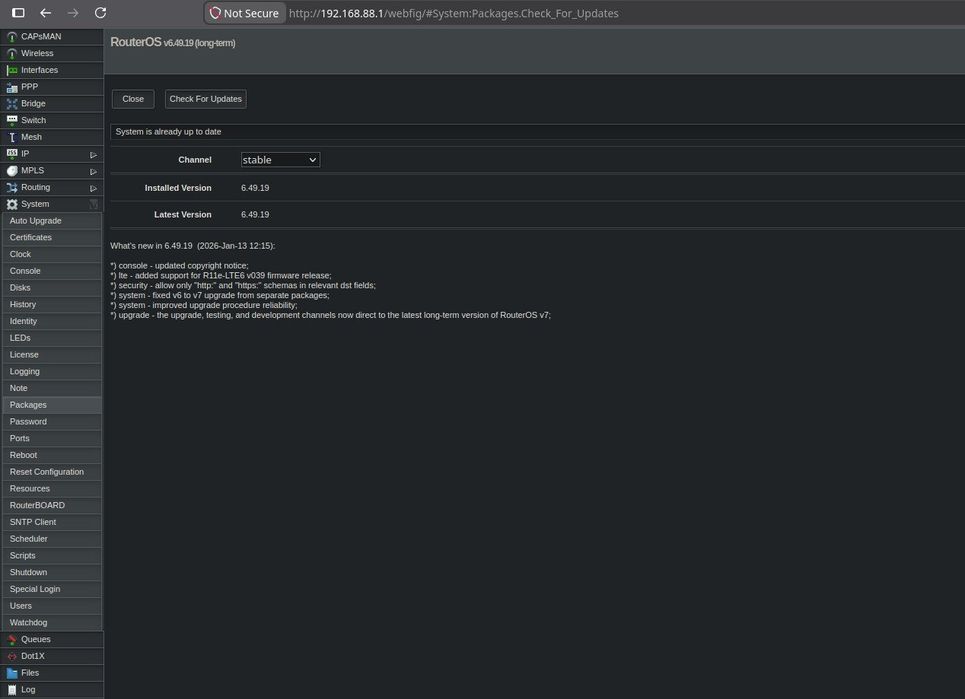965x699 pixels.
Task: Click the 'System is already up to date' status
Action: 168,132
